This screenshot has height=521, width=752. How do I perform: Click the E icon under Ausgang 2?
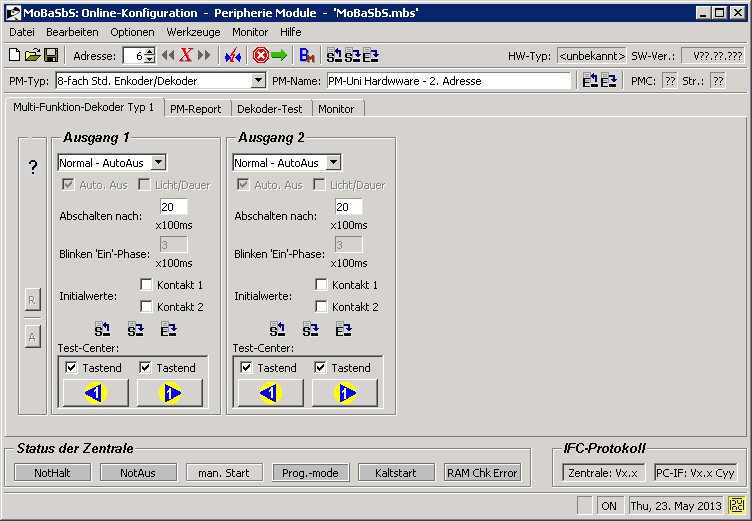click(x=343, y=328)
